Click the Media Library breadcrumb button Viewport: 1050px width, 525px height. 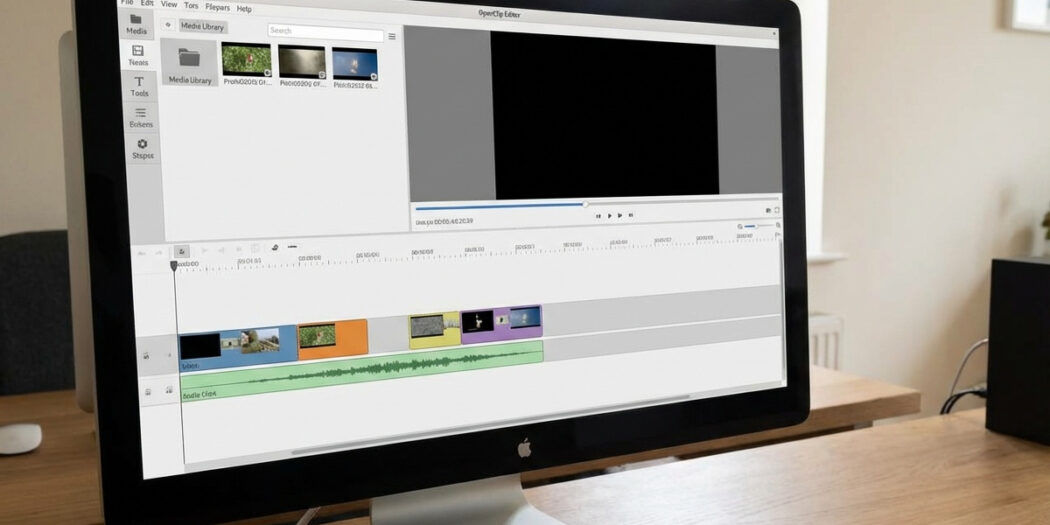[203, 27]
